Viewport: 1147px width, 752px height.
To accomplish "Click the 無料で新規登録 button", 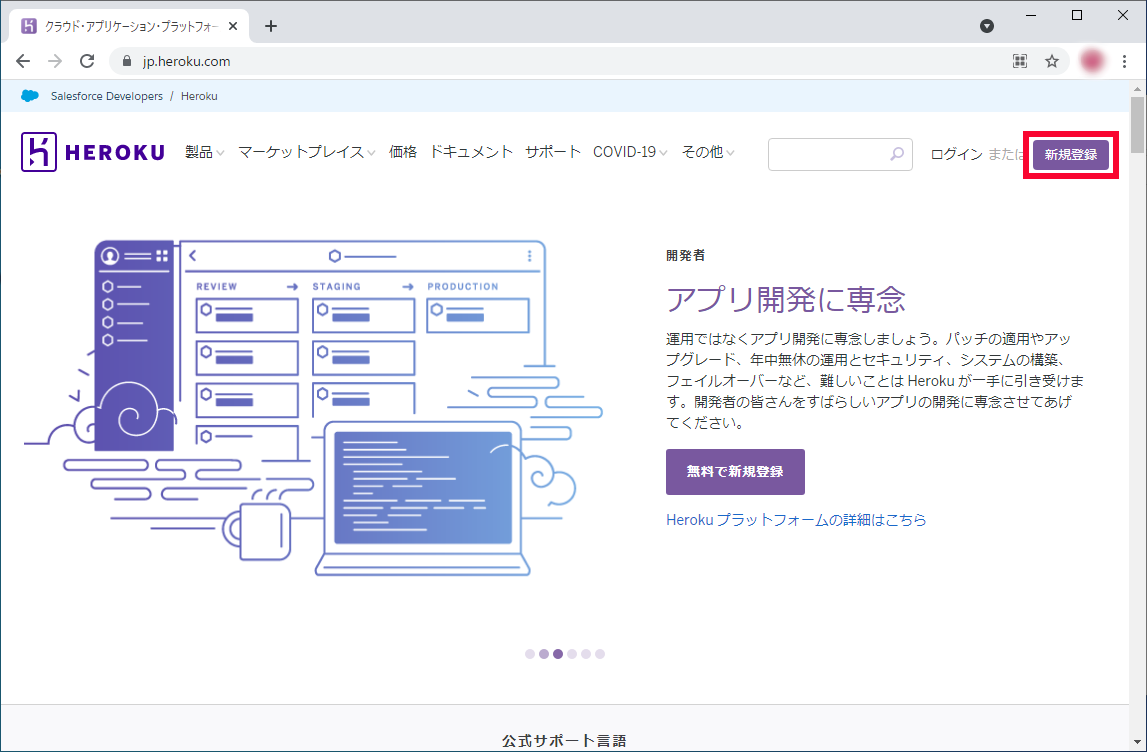I will click(x=735, y=472).
